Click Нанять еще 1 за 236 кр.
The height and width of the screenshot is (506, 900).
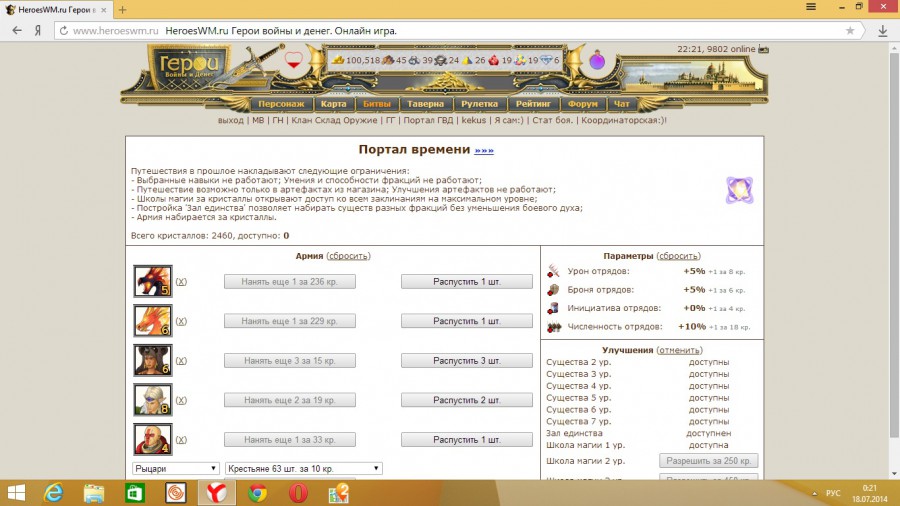coord(290,282)
